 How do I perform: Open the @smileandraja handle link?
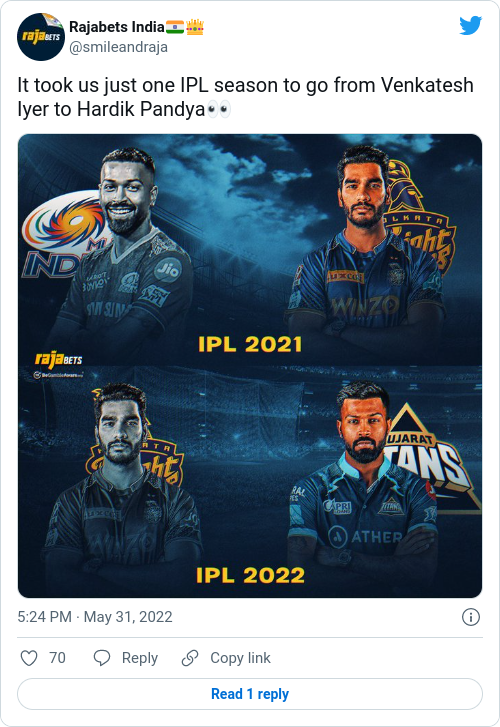tap(118, 47)
